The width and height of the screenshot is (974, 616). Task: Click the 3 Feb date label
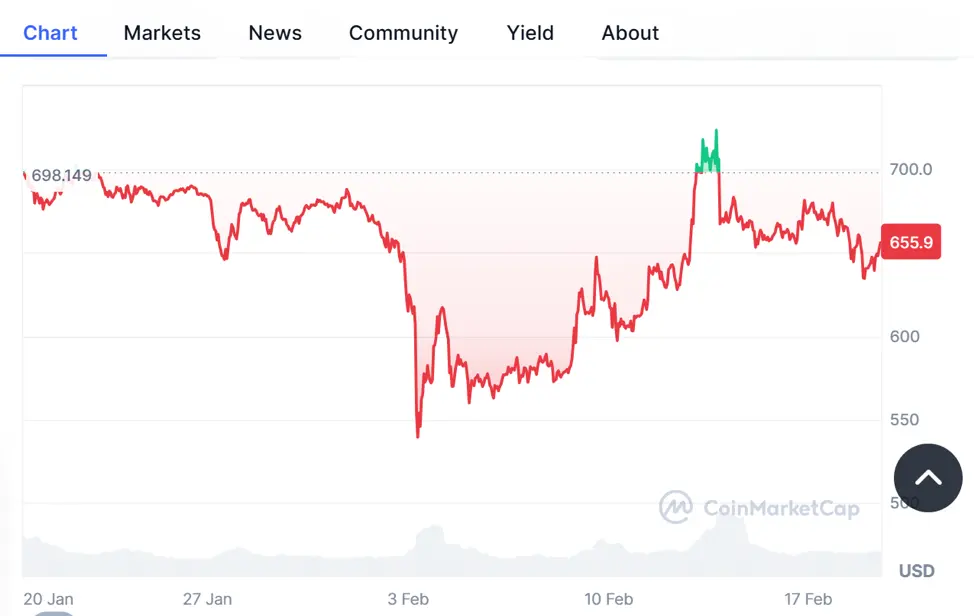(408, 599)
